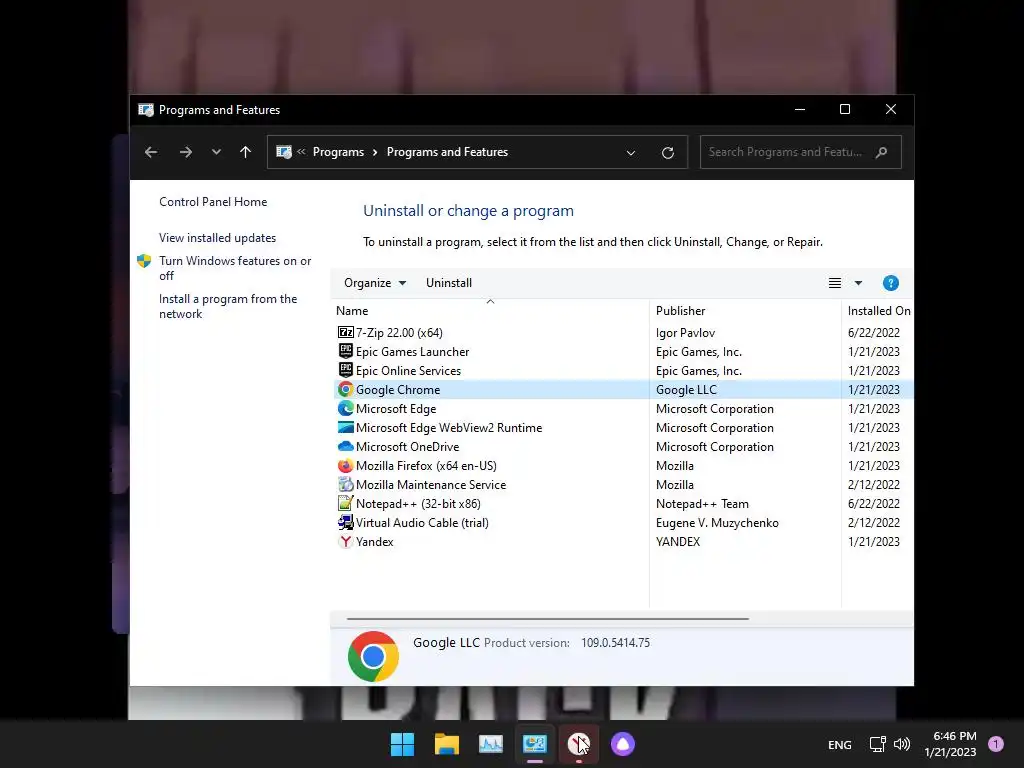Click the Epic Games Launcher icon
Viewport: 1024px width, 768px height.
pyautogui.click(x=345, y=351)
